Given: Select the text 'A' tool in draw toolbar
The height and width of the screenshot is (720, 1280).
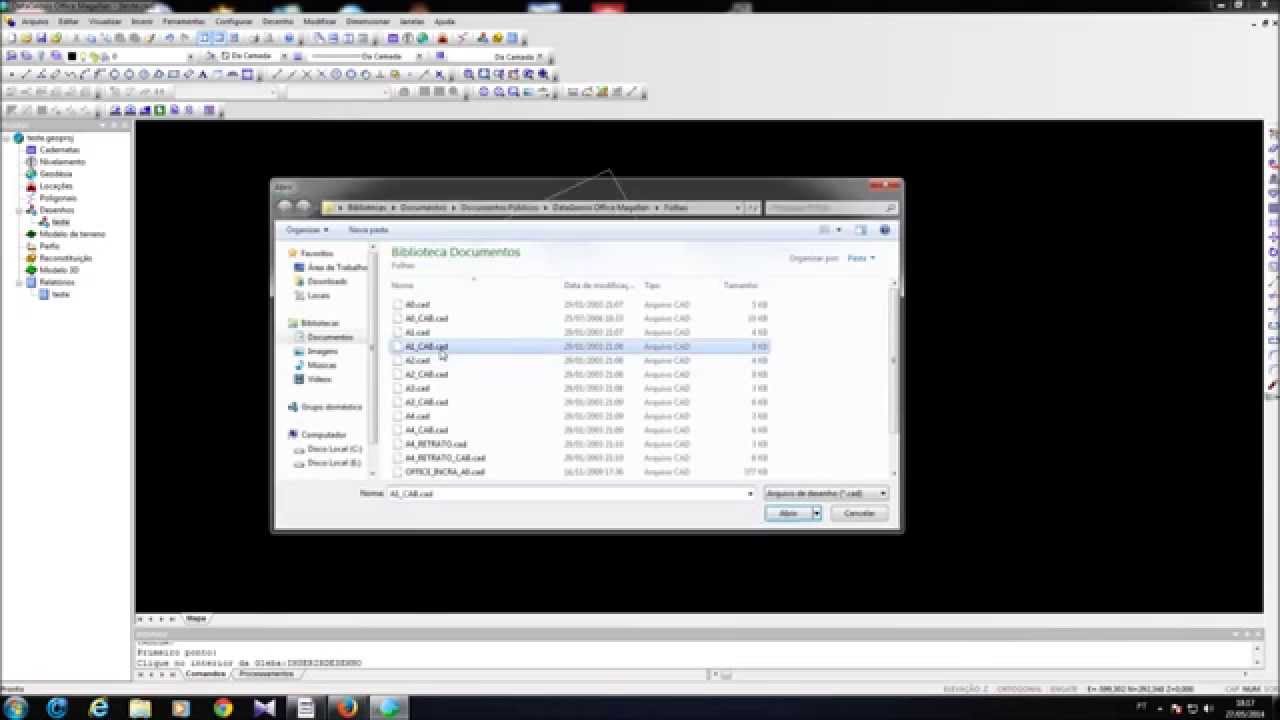Looking at the screenshot, I should [x=203, y=74].
